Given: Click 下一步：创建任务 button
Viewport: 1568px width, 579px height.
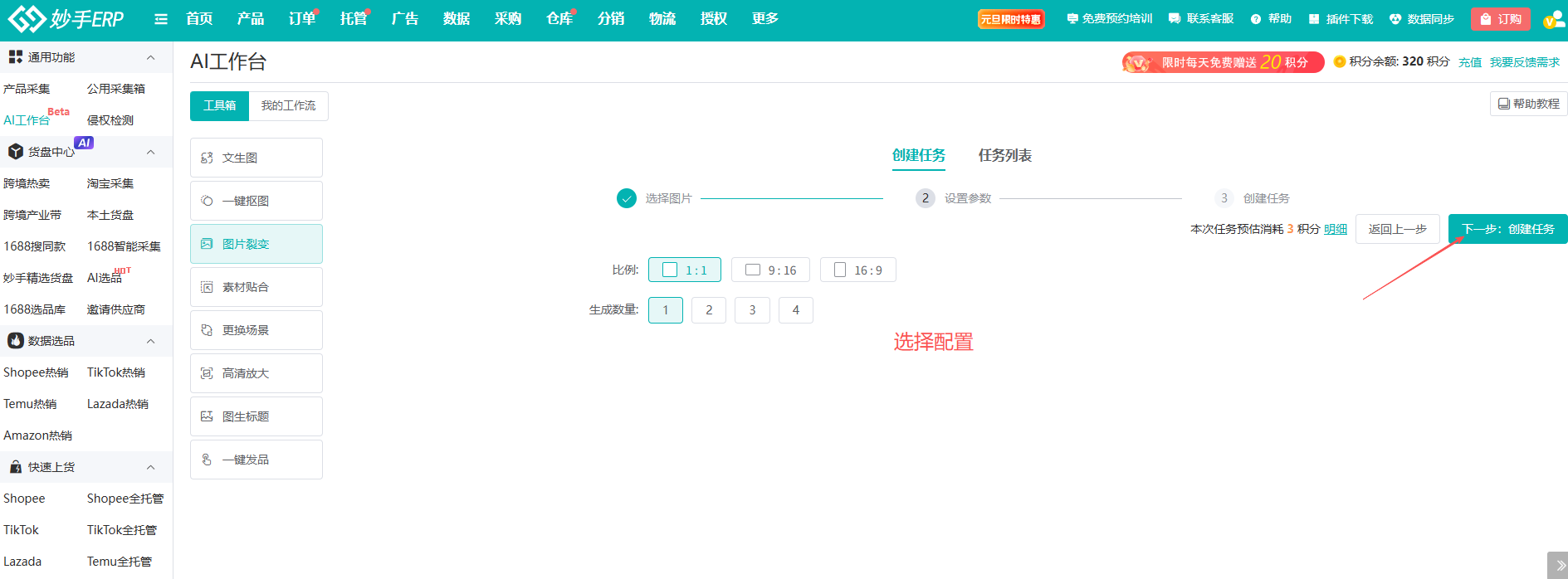Looking at the screenshot, I should click(1507, 229).
